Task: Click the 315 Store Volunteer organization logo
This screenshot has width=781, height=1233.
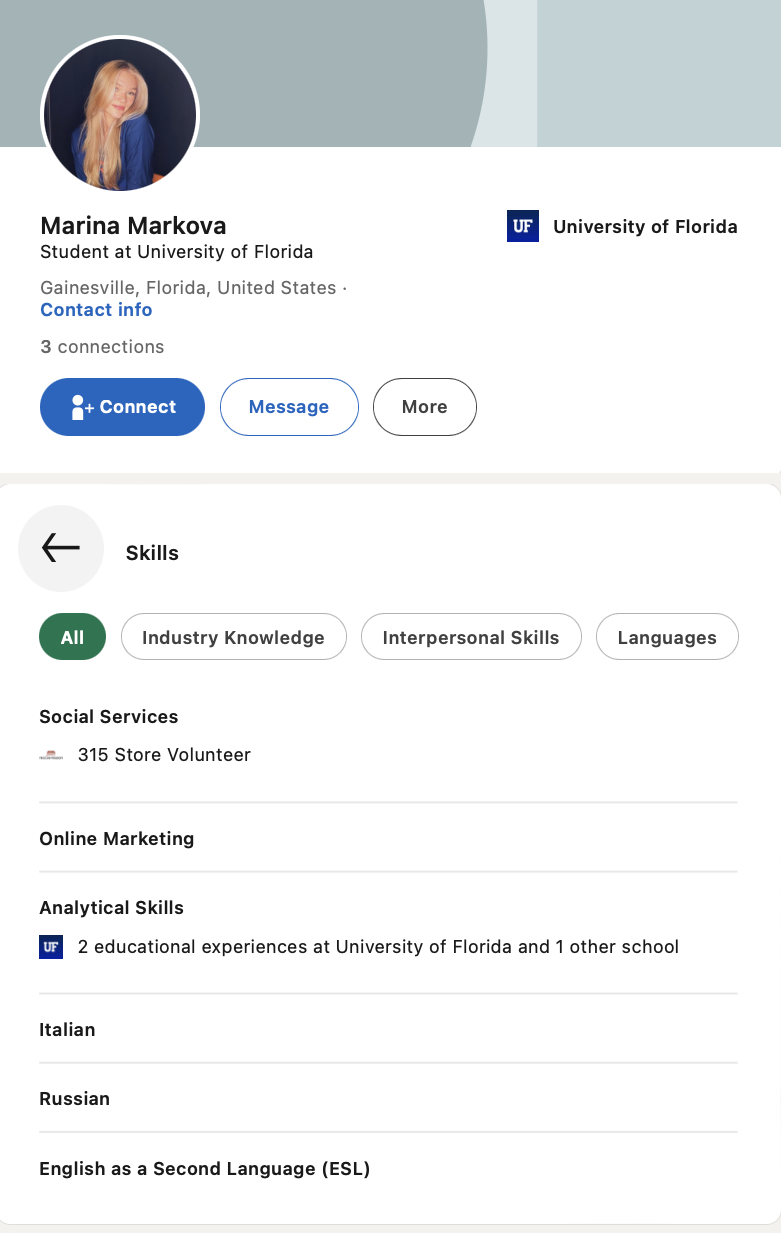Action: (x=51, y=756)
